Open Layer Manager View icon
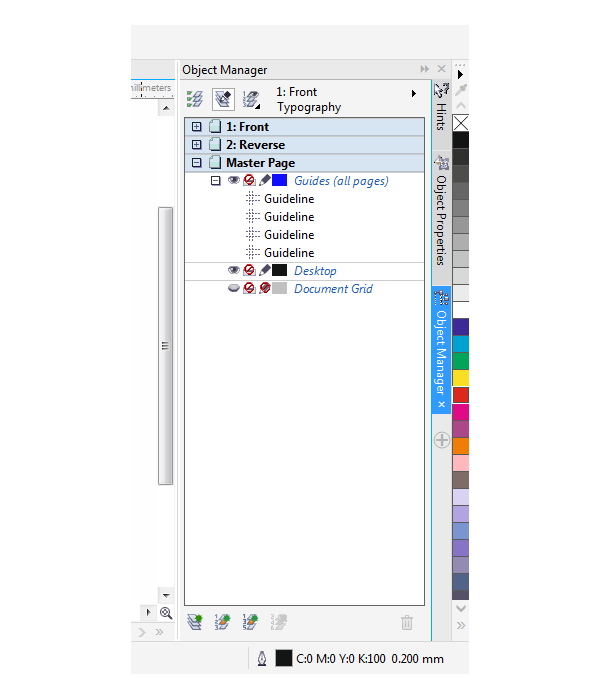The height and width of the screenshot is (700, 600). [251, 99]
